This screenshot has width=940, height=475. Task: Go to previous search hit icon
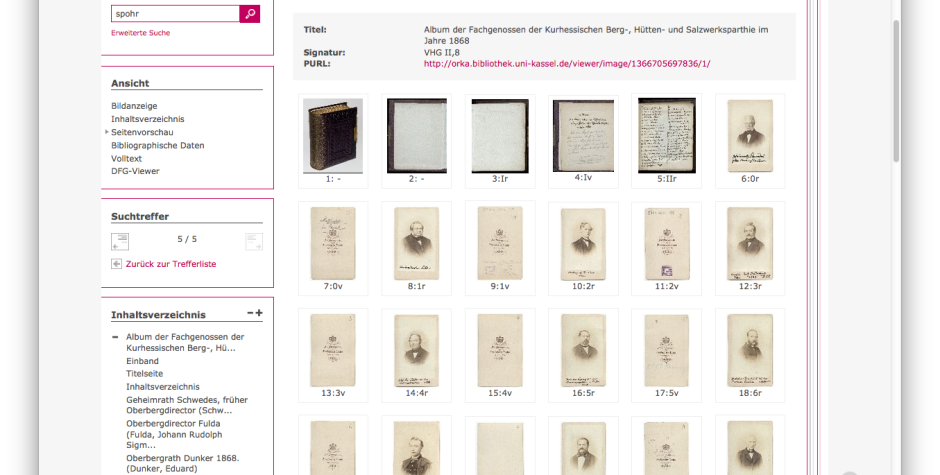point(120,242)
